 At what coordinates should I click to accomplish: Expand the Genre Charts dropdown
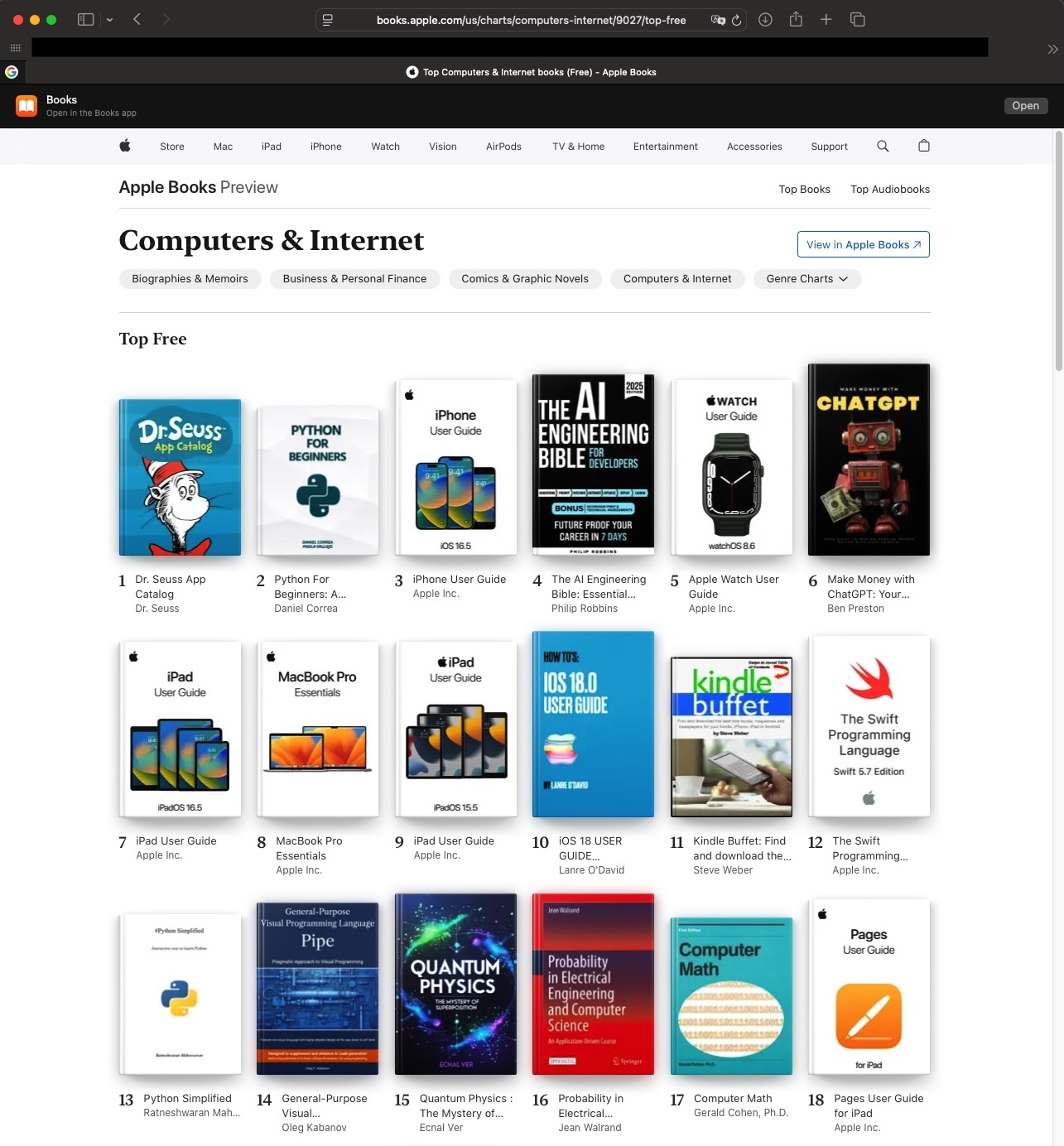(807, 279)
